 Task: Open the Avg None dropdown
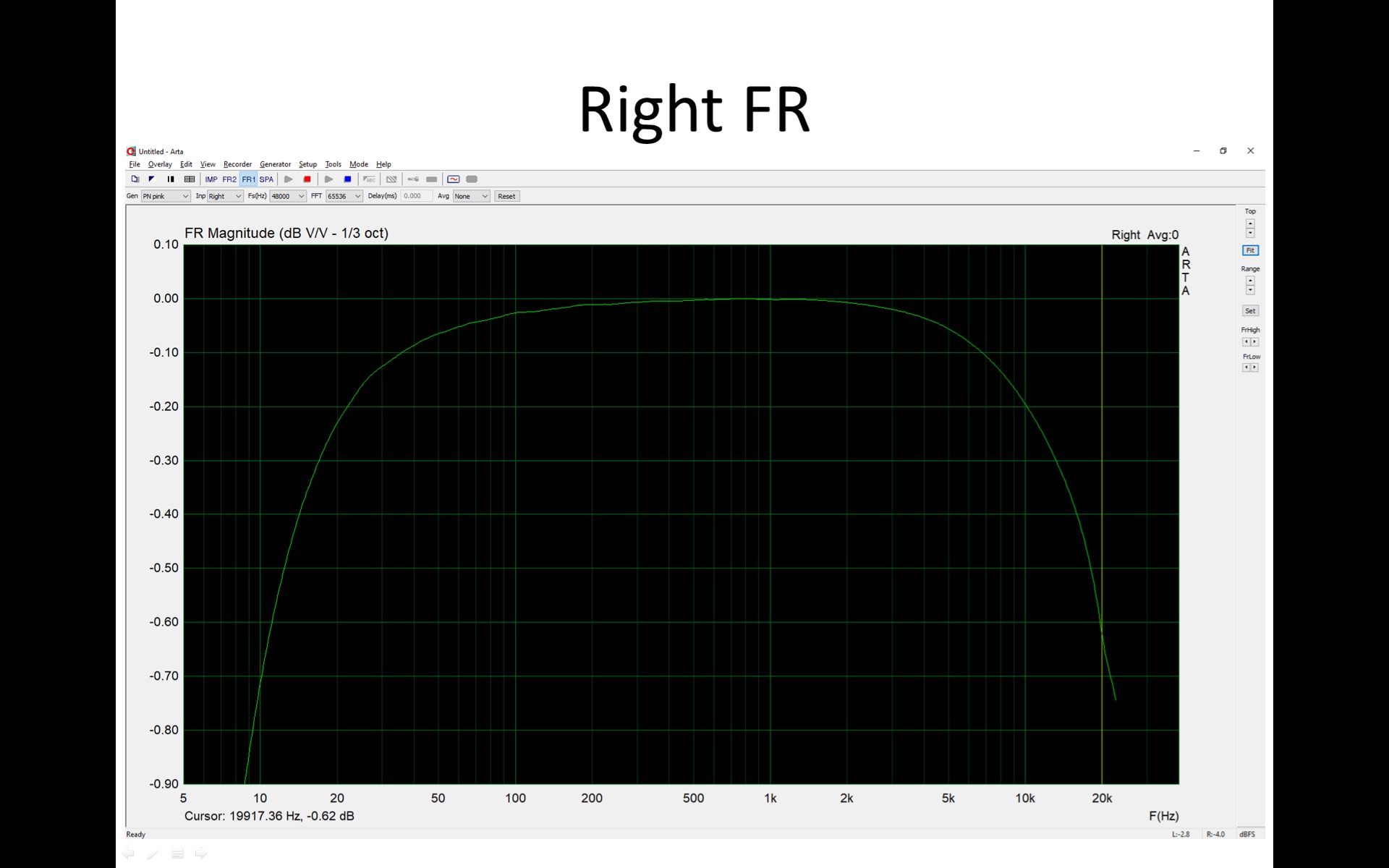click(x=472, y=196)
